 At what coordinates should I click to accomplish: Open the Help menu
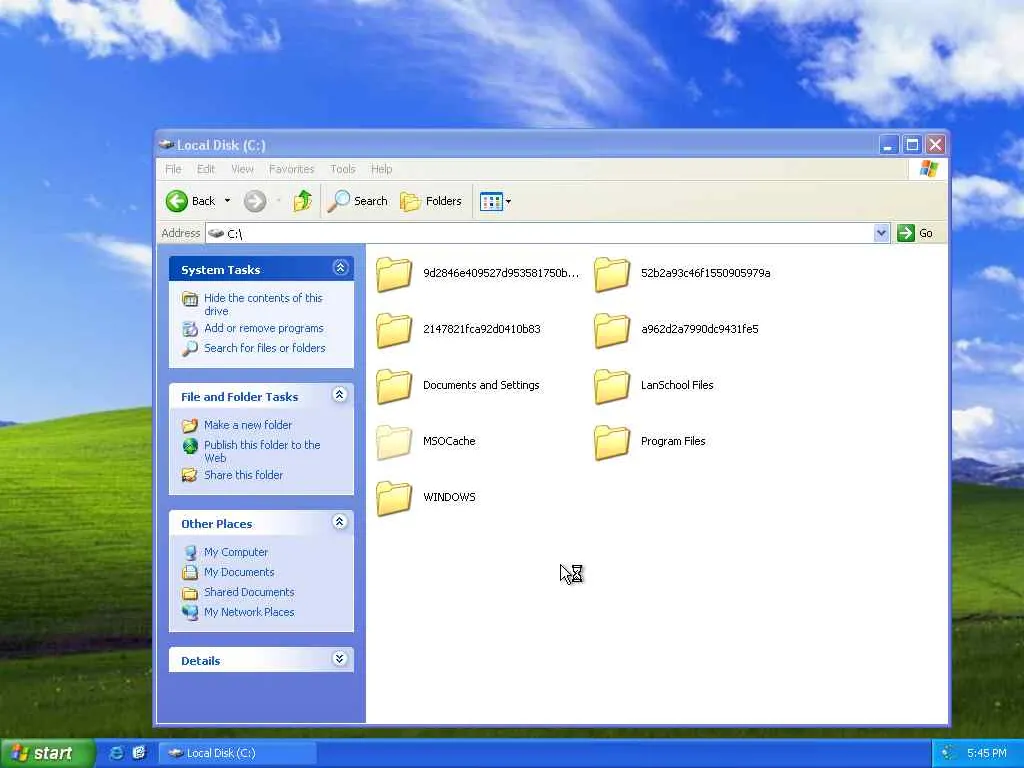click(381, 169)
